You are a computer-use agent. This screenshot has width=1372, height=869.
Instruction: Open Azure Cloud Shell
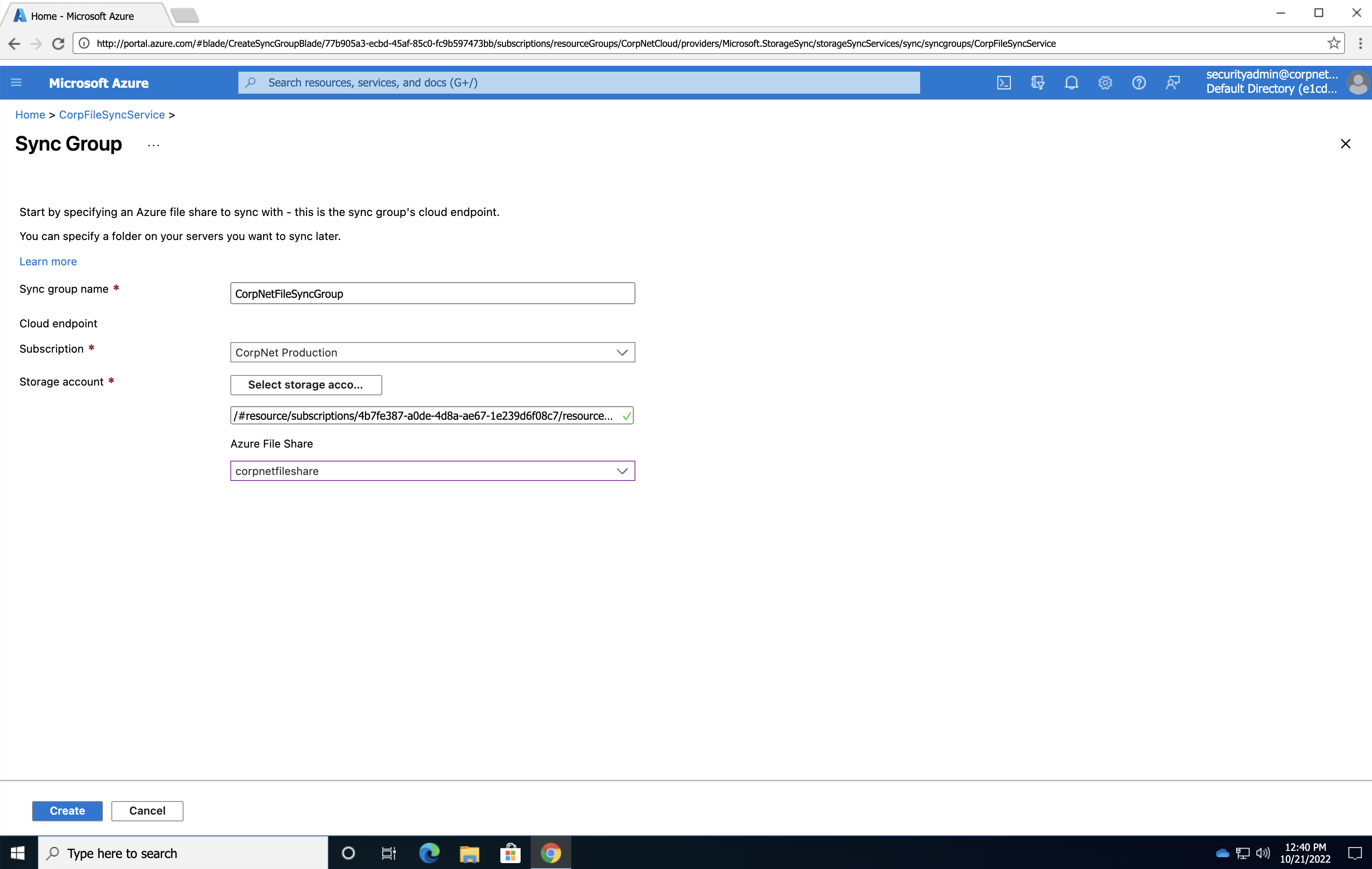1004,82
